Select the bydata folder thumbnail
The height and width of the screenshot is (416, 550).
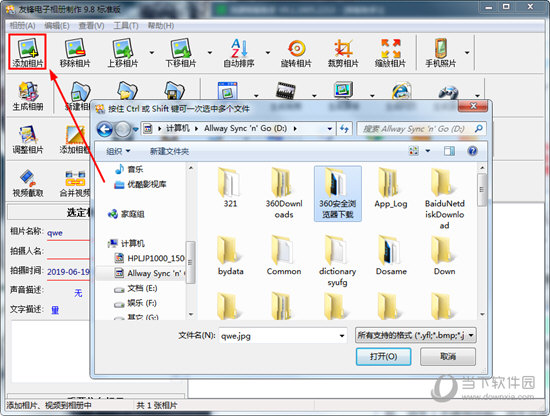[x=230, y=256]
